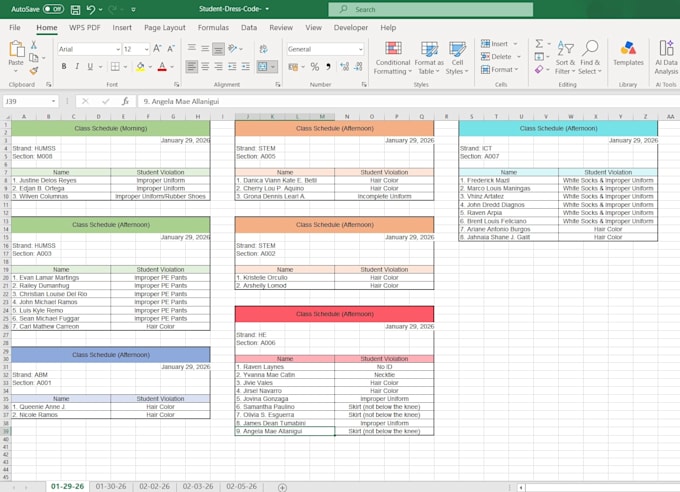Click the Decrease Decimal icon

pyautogui.click(x=358, y=66)
